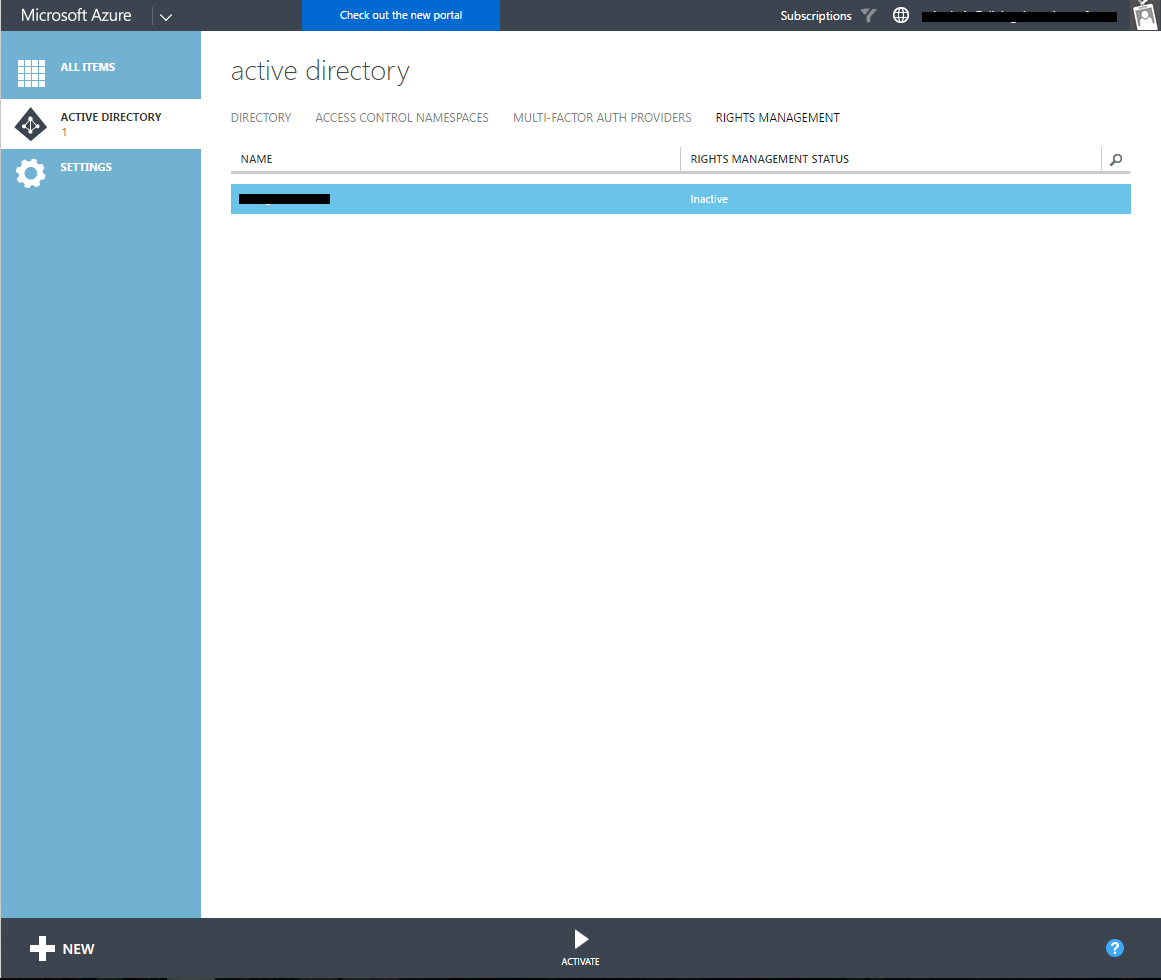Click the NEW button label
This screenshot has height=980, width=1161.
(x=78, y=949)
